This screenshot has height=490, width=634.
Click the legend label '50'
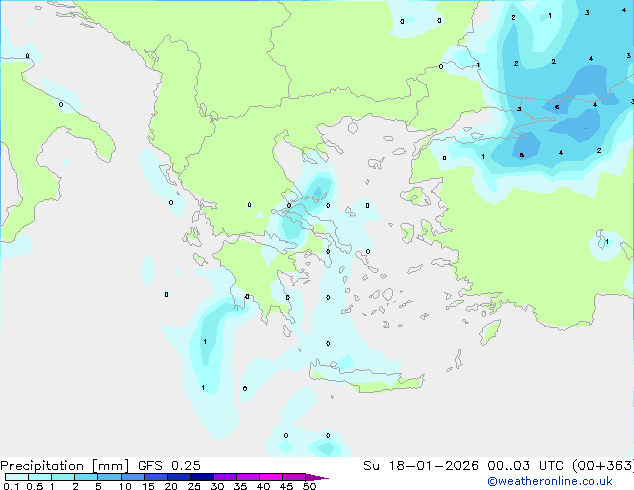310,486
